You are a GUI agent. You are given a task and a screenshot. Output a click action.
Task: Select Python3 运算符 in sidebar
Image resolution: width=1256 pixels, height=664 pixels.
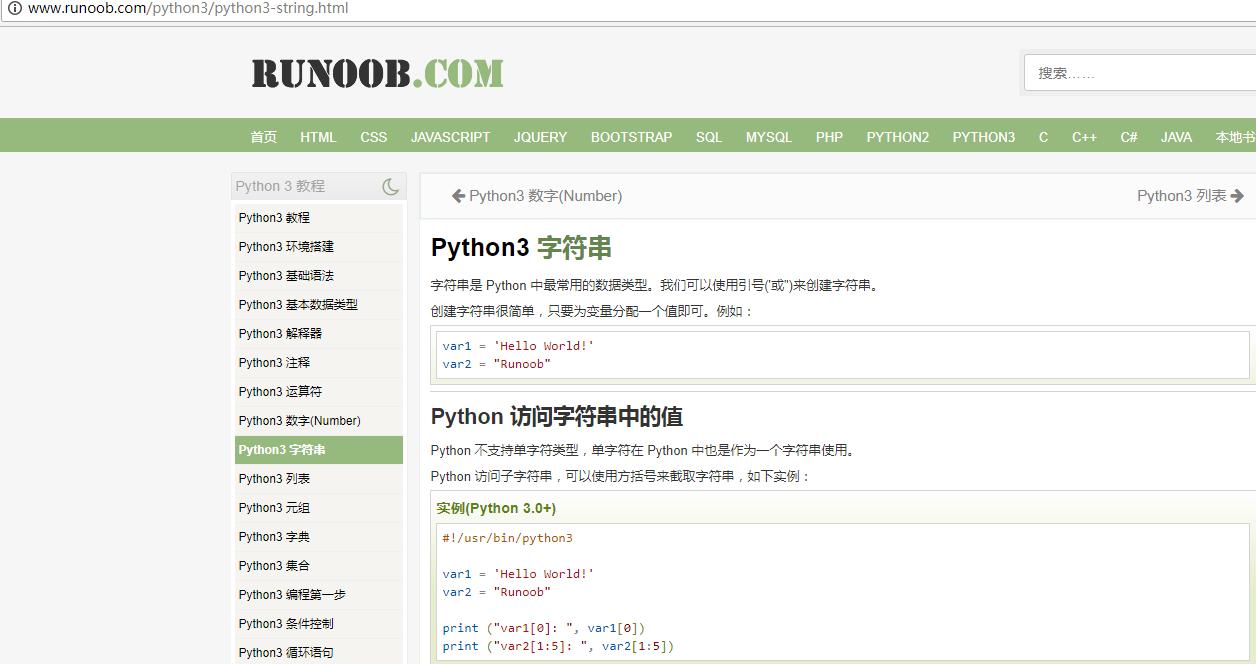coord(319,392)
